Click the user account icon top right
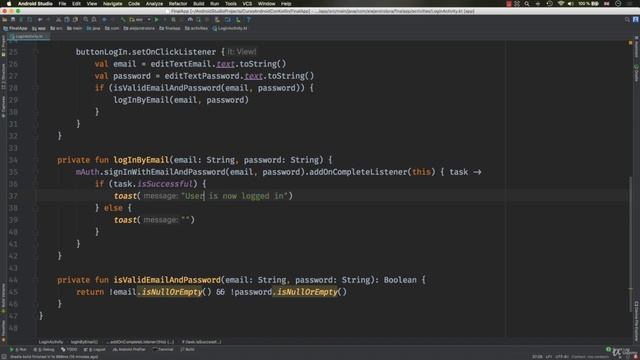Viewport: 640px width, 360px height. pyautogui.click(x=636, y=19)
